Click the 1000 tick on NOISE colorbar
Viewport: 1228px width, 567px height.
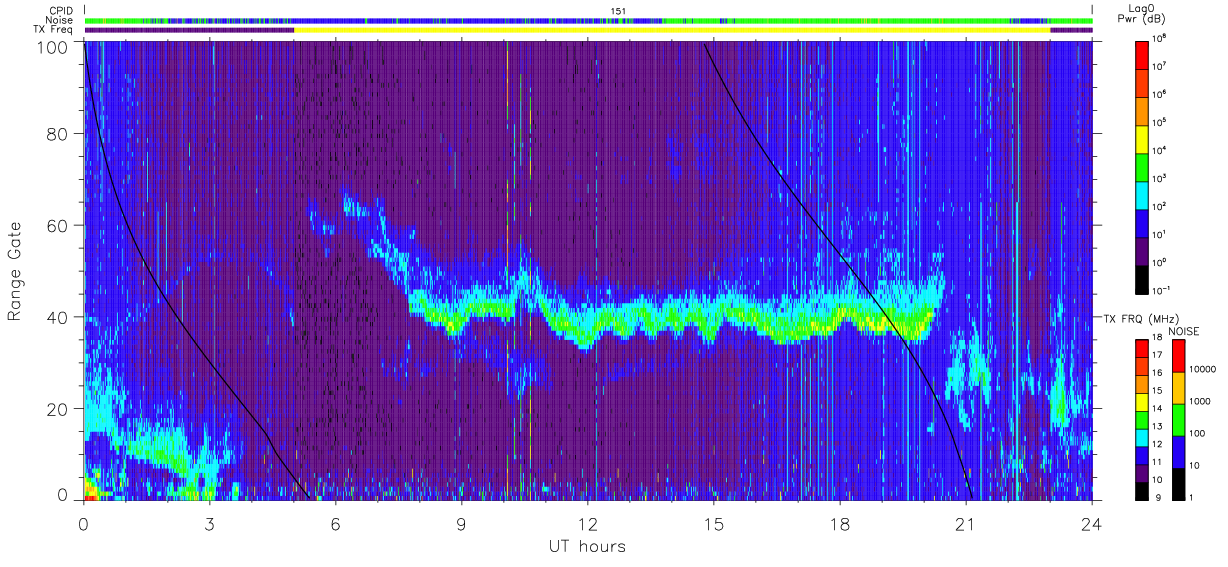(x=1202, y=401)
